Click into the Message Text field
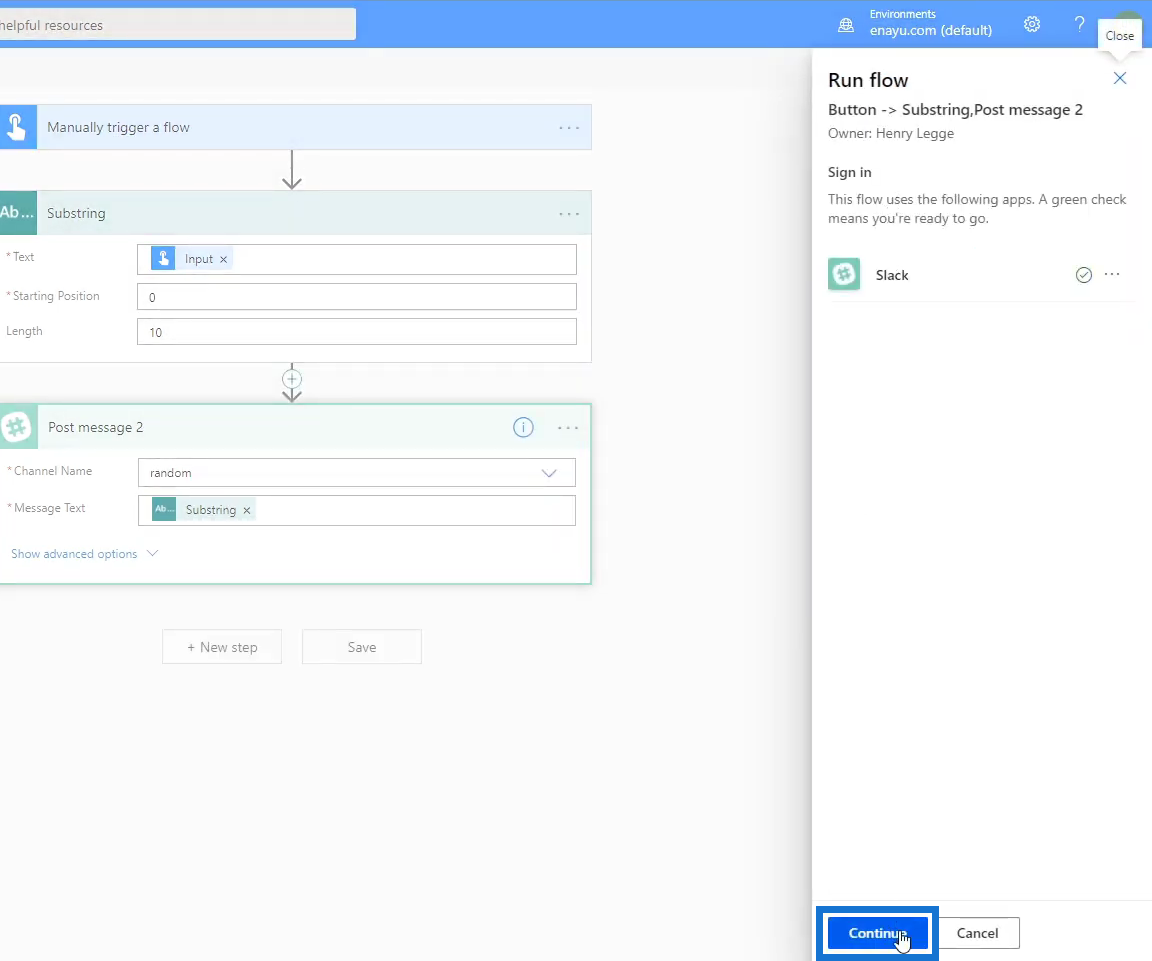This screenshot has width=1152, height=961. coord(356,511)
